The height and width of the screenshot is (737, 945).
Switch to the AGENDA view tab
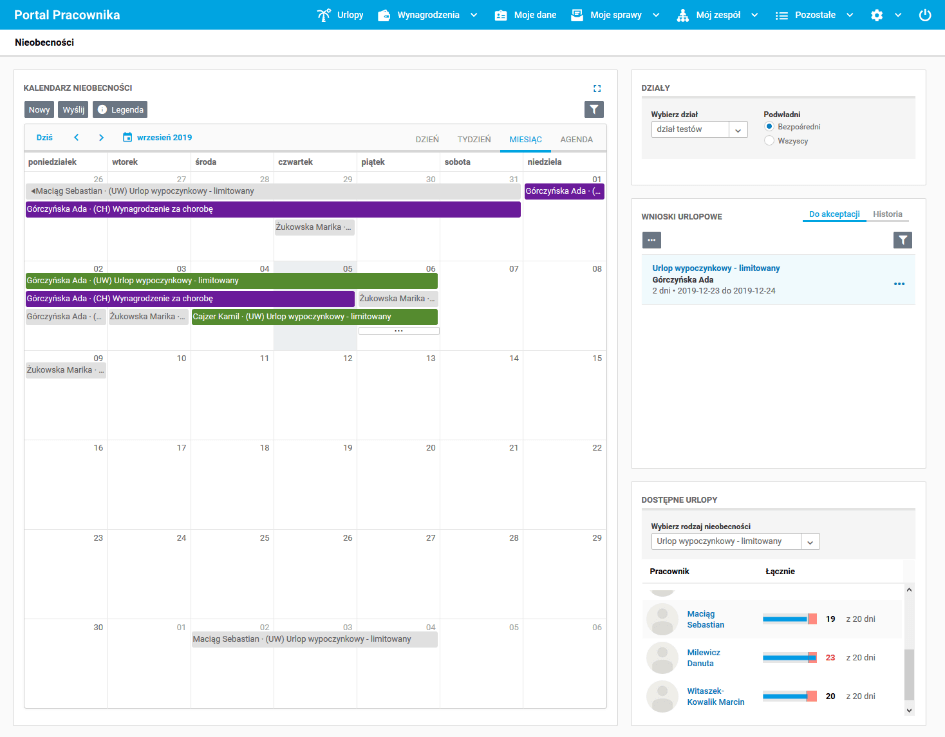pos(577,139)
